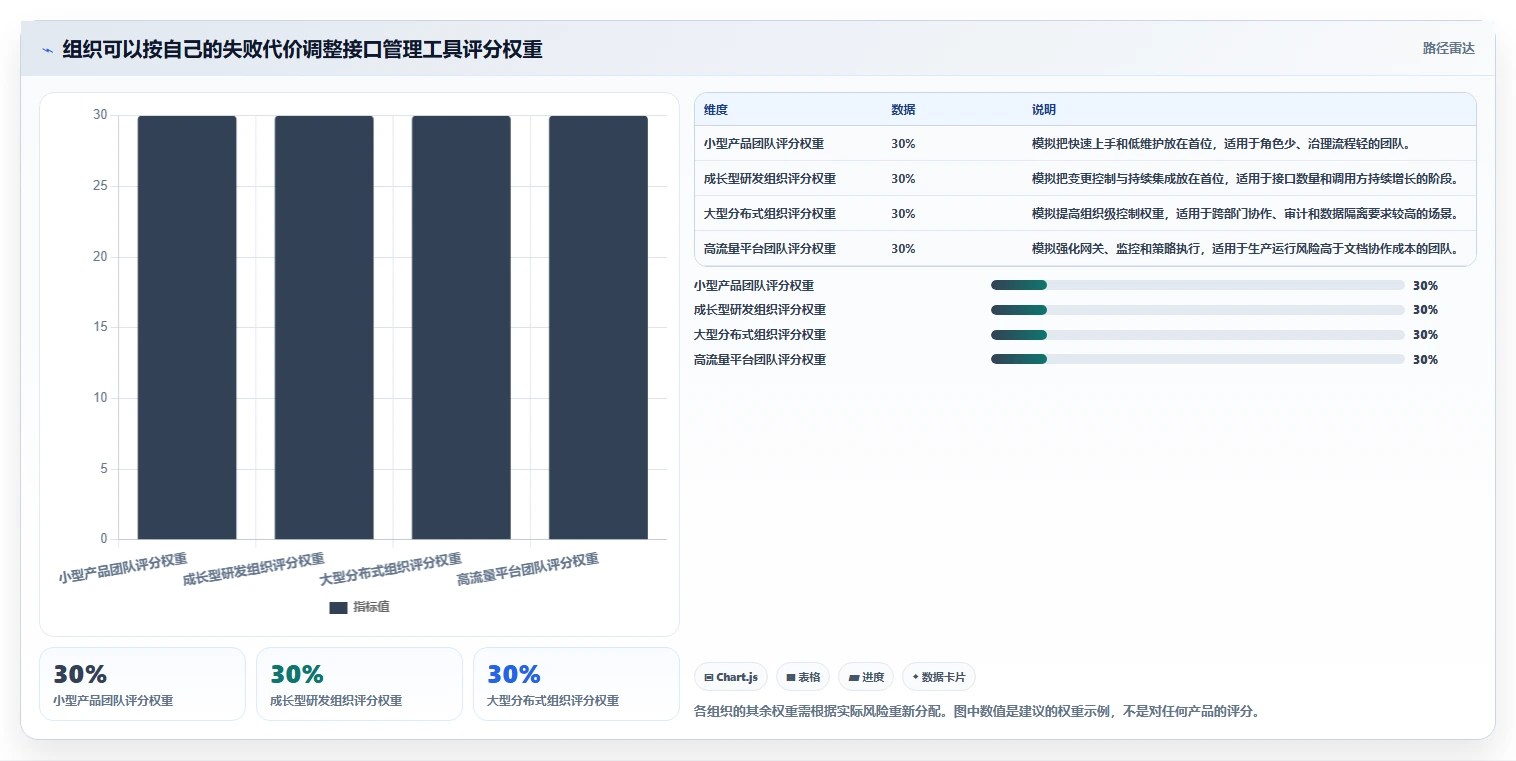Click the 30% value in the table's 小型产品团队 row
This screenshot has width=1516, height=761.
point(903,144)
